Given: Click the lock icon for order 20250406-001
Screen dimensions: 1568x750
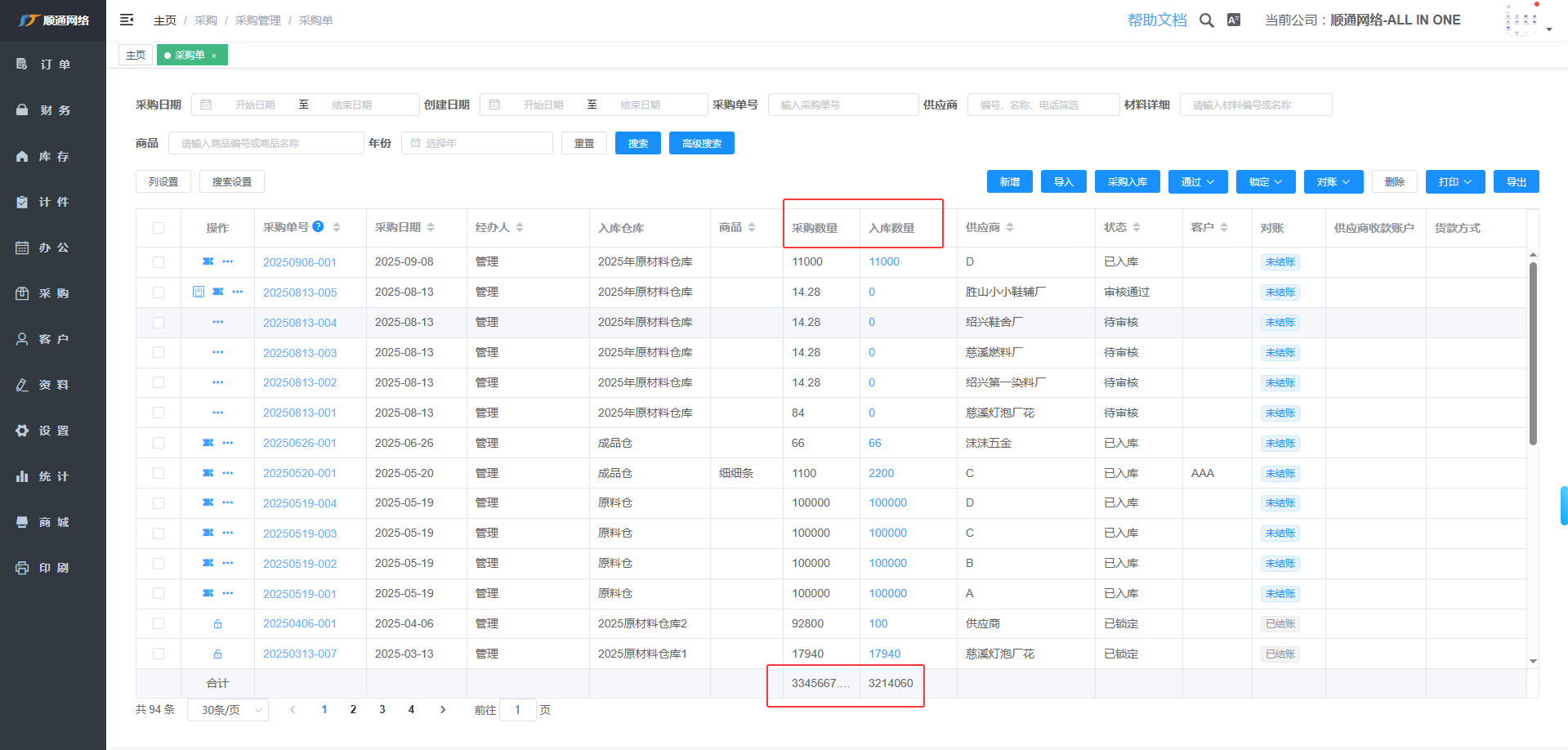Looking at the screenshot, I should (217, 624).
